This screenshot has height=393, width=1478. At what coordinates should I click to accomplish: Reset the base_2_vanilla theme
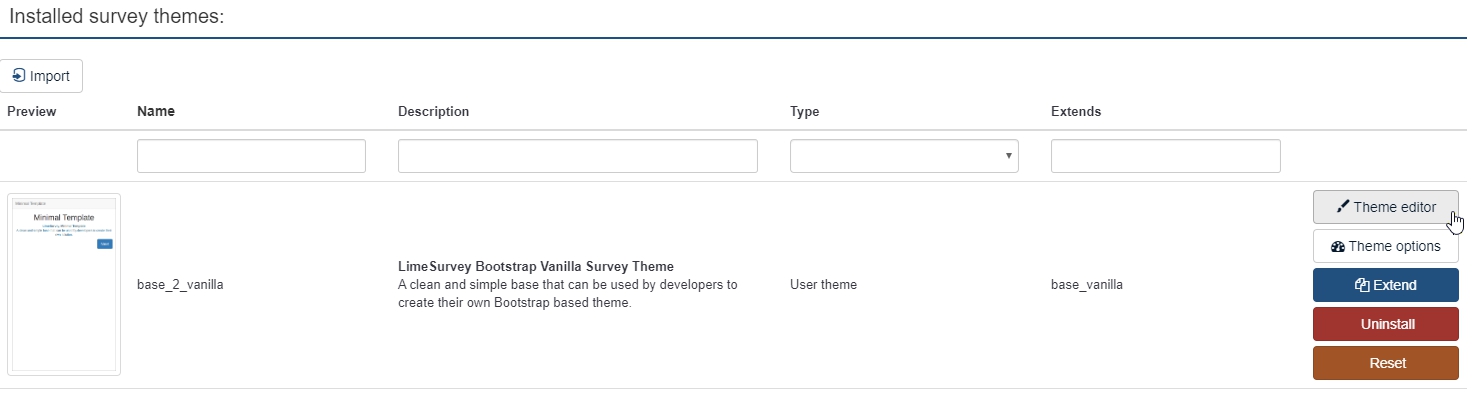tap(1386, 363)
